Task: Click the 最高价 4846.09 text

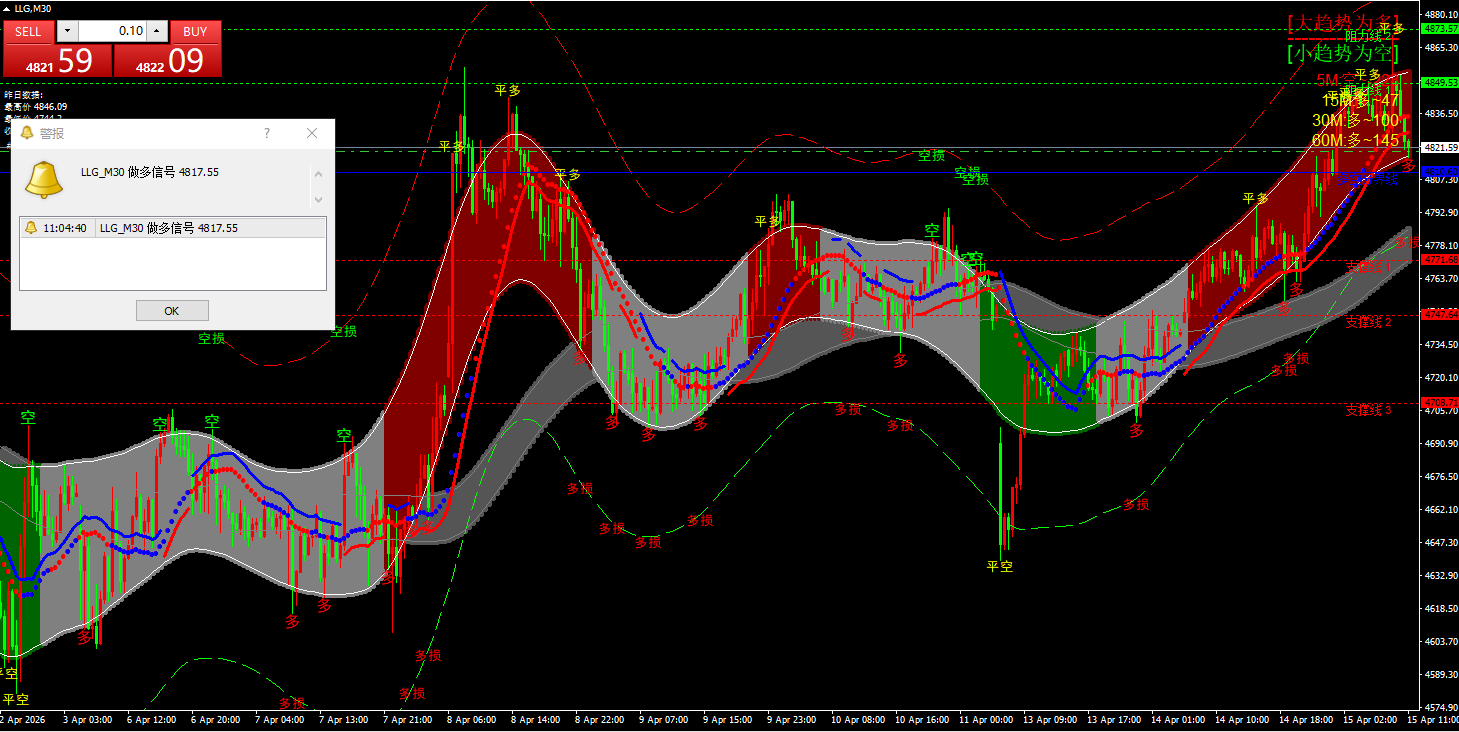Action: pos(36,106)
